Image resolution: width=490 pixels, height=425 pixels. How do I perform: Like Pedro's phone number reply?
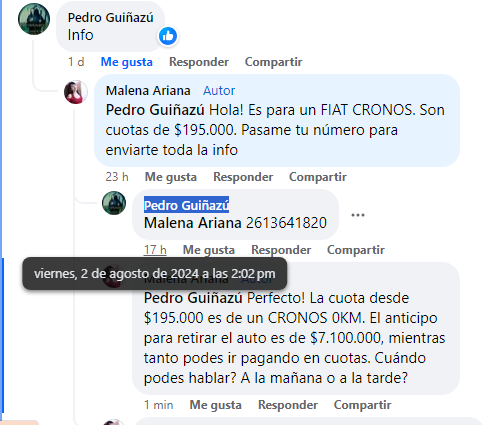(x=209, y=250)
